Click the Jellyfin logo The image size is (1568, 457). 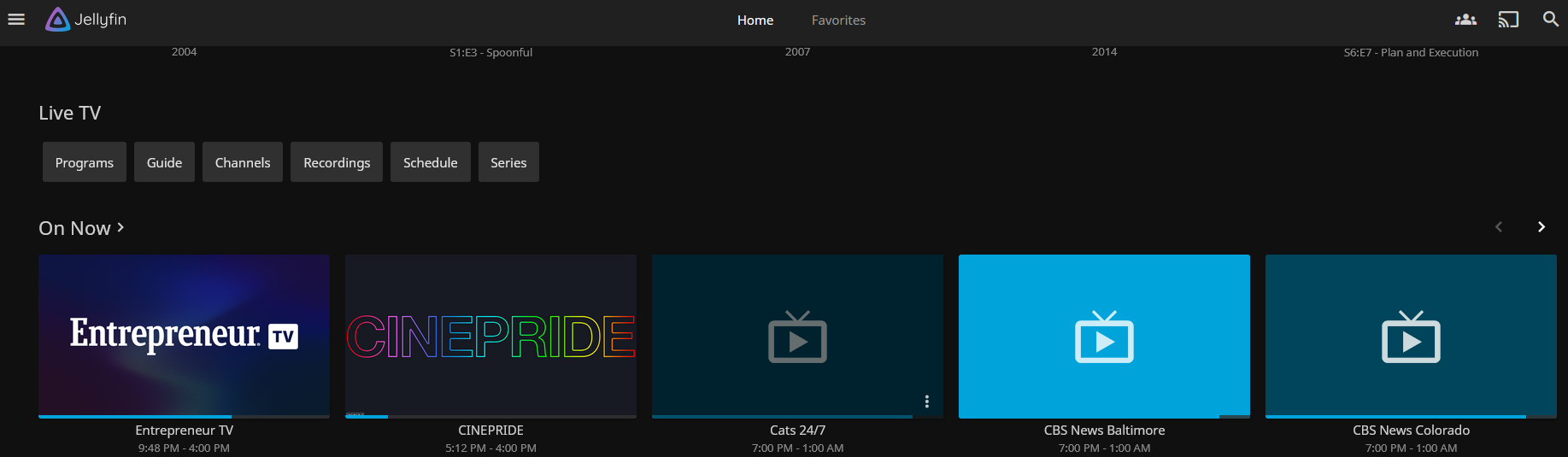pos(85,19)
